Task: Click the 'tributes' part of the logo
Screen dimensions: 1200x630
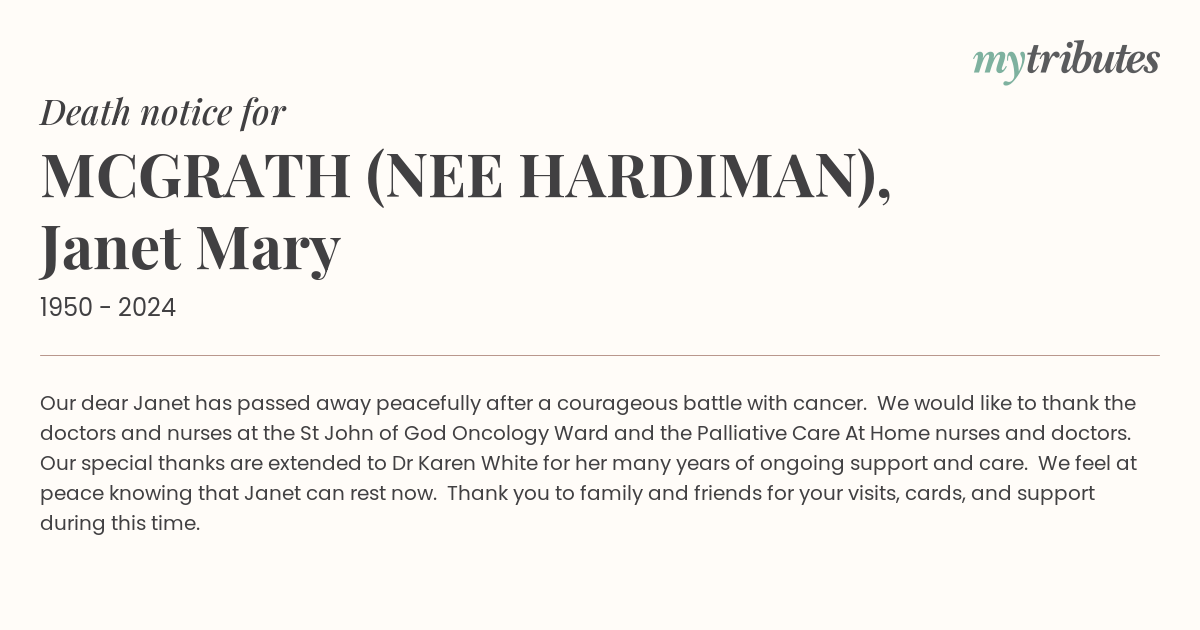Action: [1092, 60]
